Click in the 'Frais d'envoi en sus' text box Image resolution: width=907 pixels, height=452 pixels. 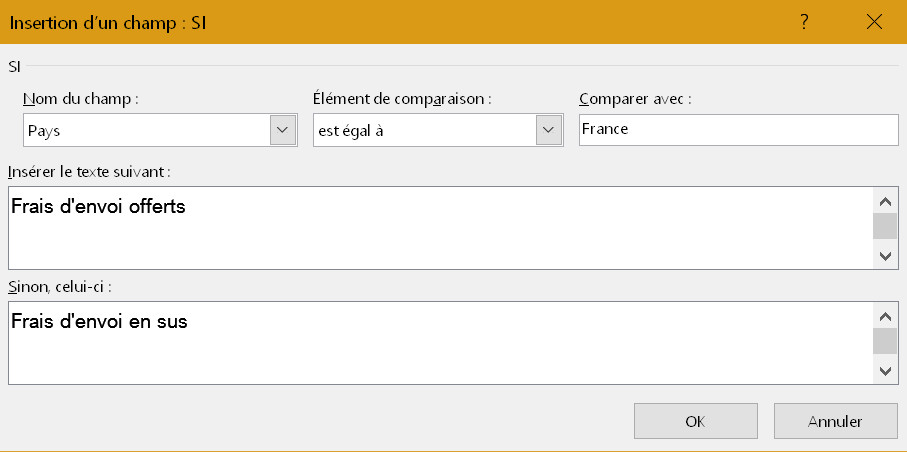click(438, 342)
